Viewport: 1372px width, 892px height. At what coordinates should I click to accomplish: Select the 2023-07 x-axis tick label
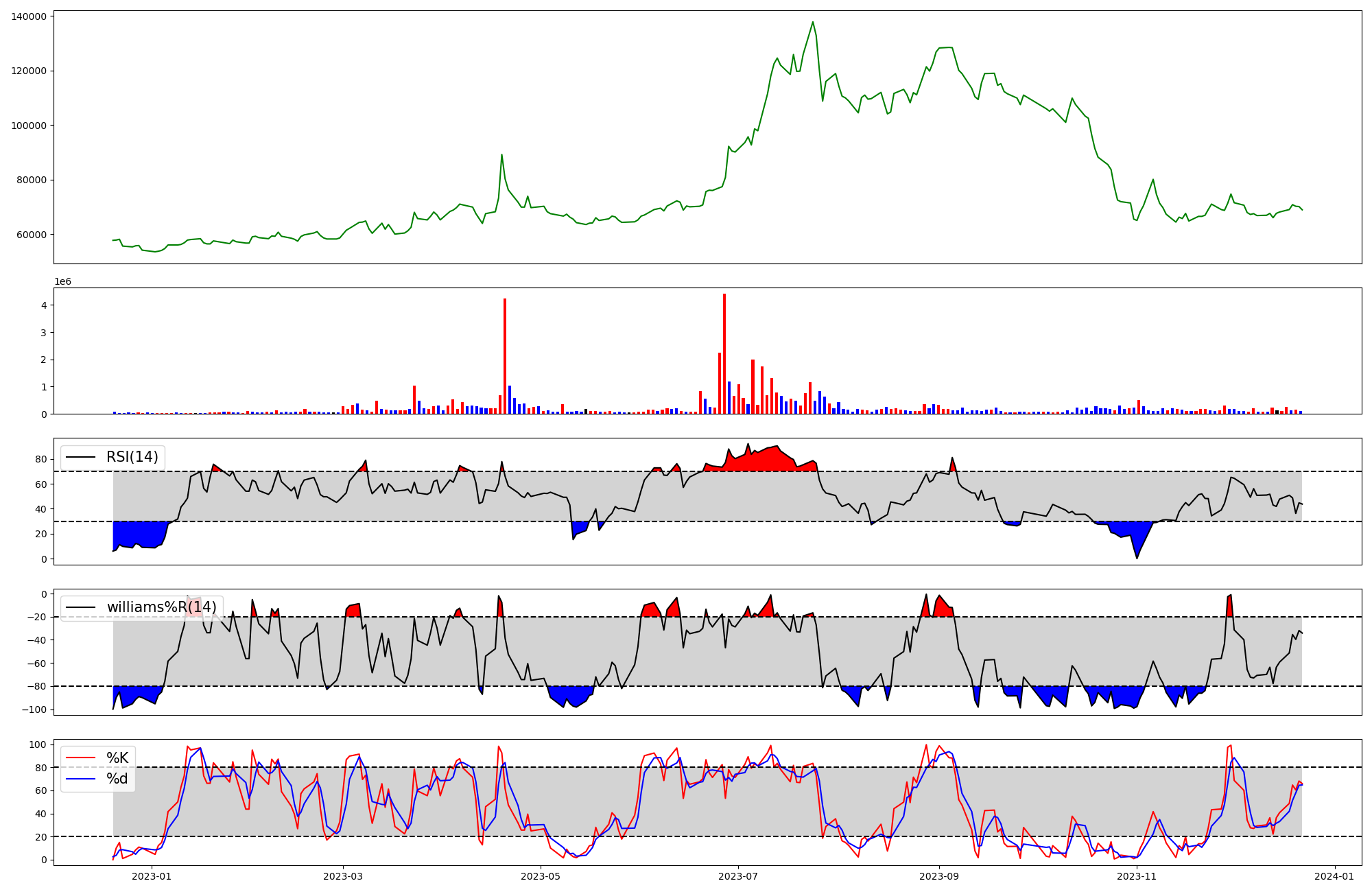point(738,876)
